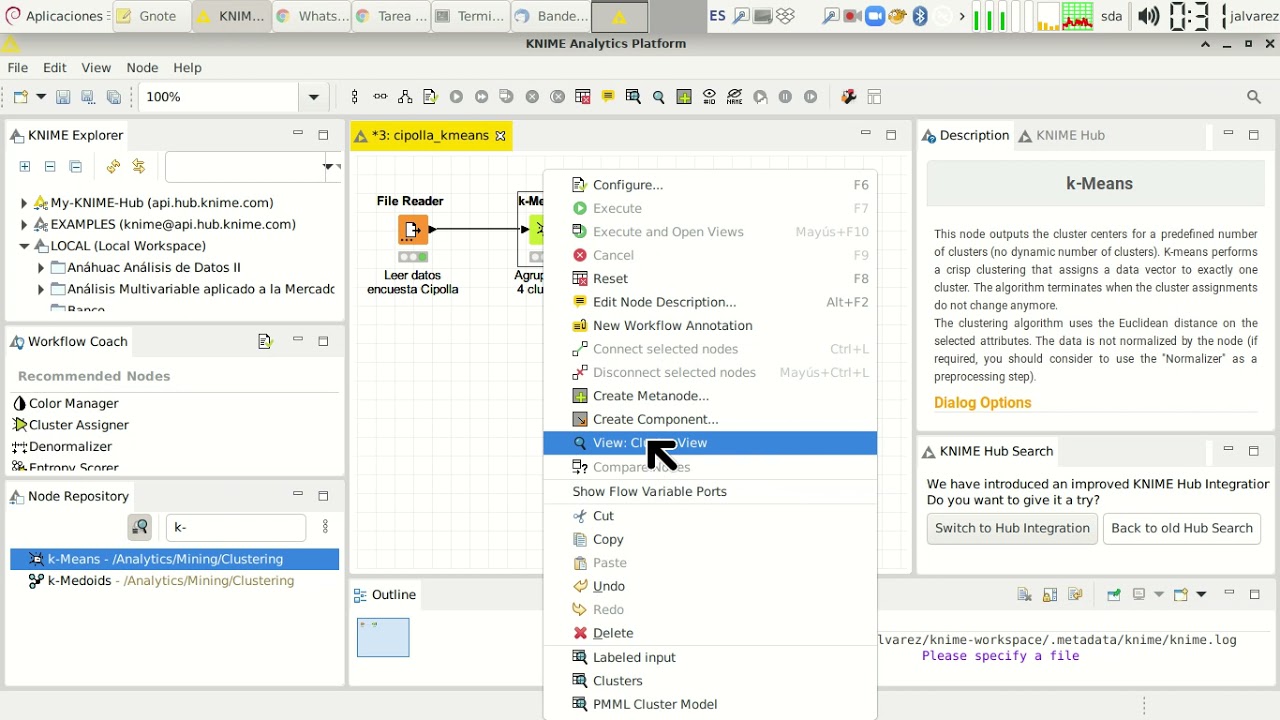Viewport: 1280px width, 720px height.
Task: Open Labeled input port table
Action: tap(710, 657)
